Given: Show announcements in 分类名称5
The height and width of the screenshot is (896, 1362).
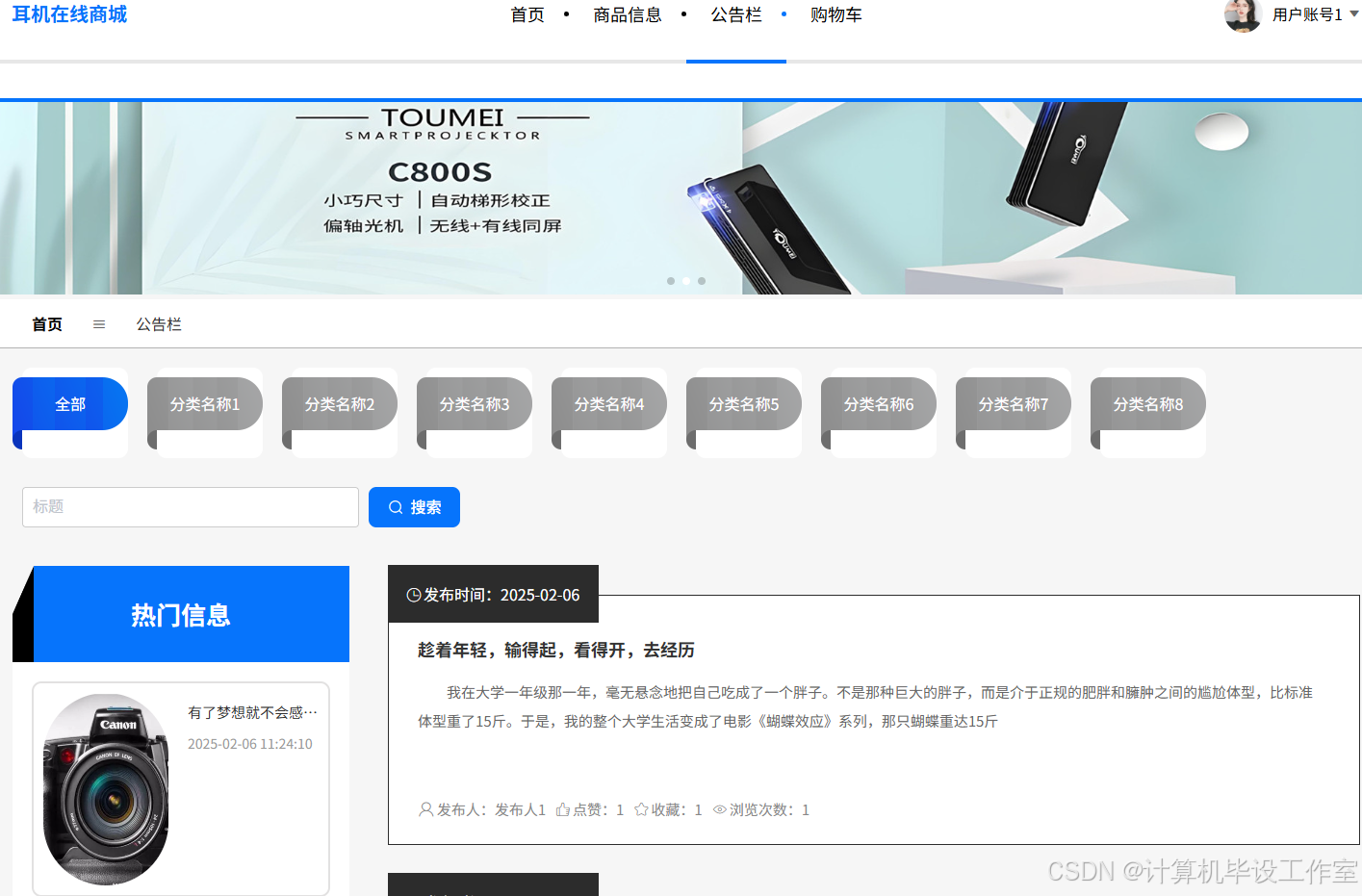Looking at the screenshot, I should (744, 404).
